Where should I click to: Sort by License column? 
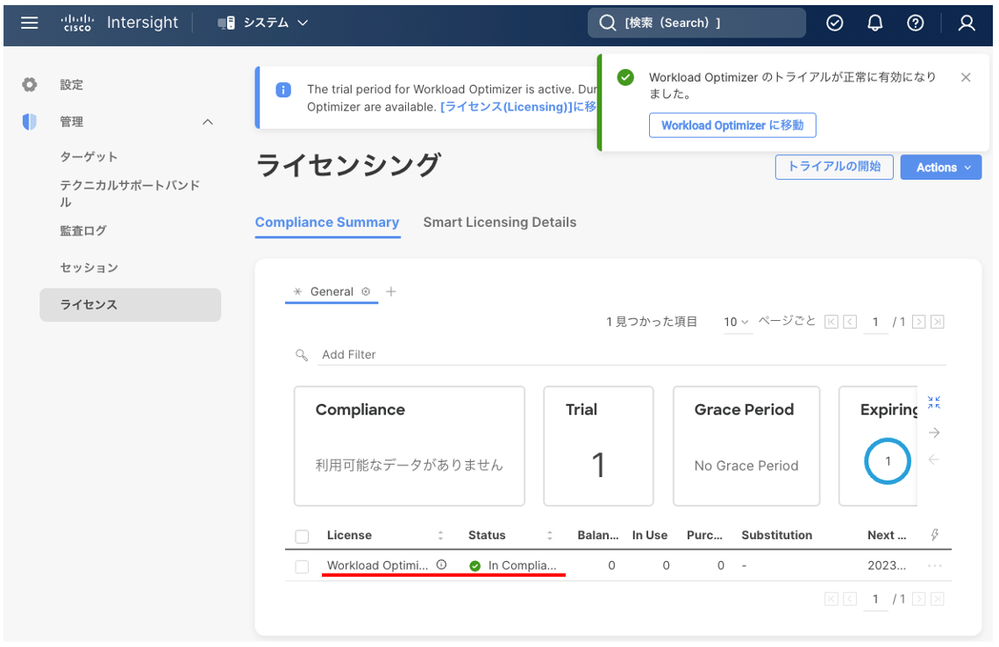tap(440, 536)
